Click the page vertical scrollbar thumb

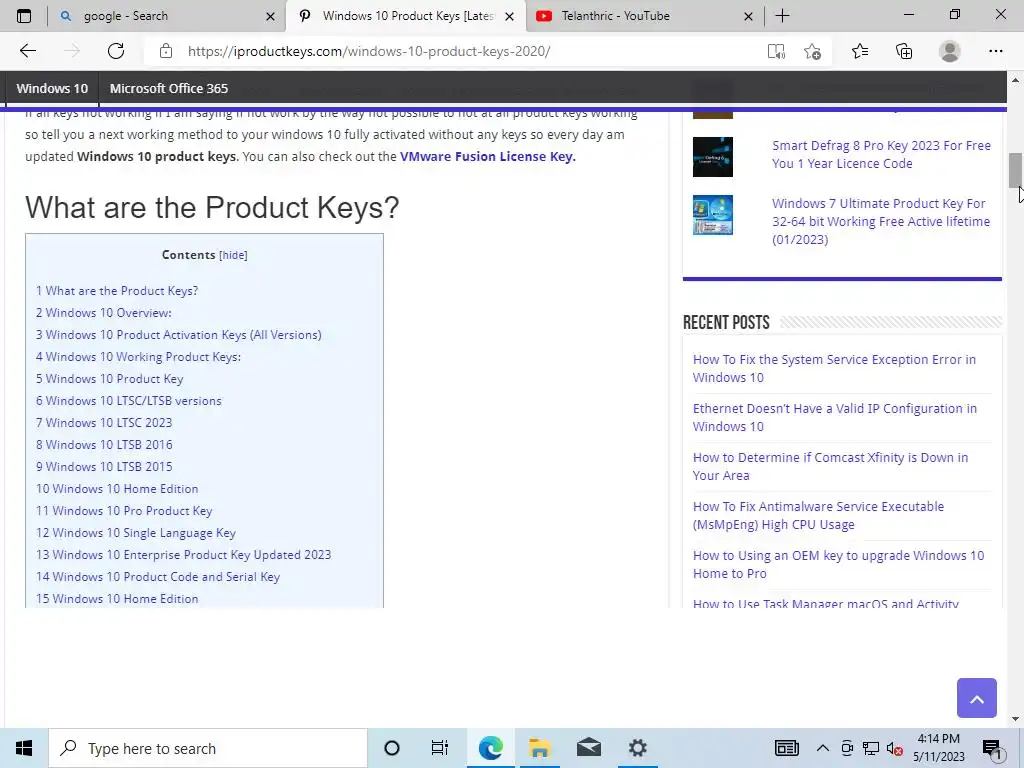[x=1015, y=170]
